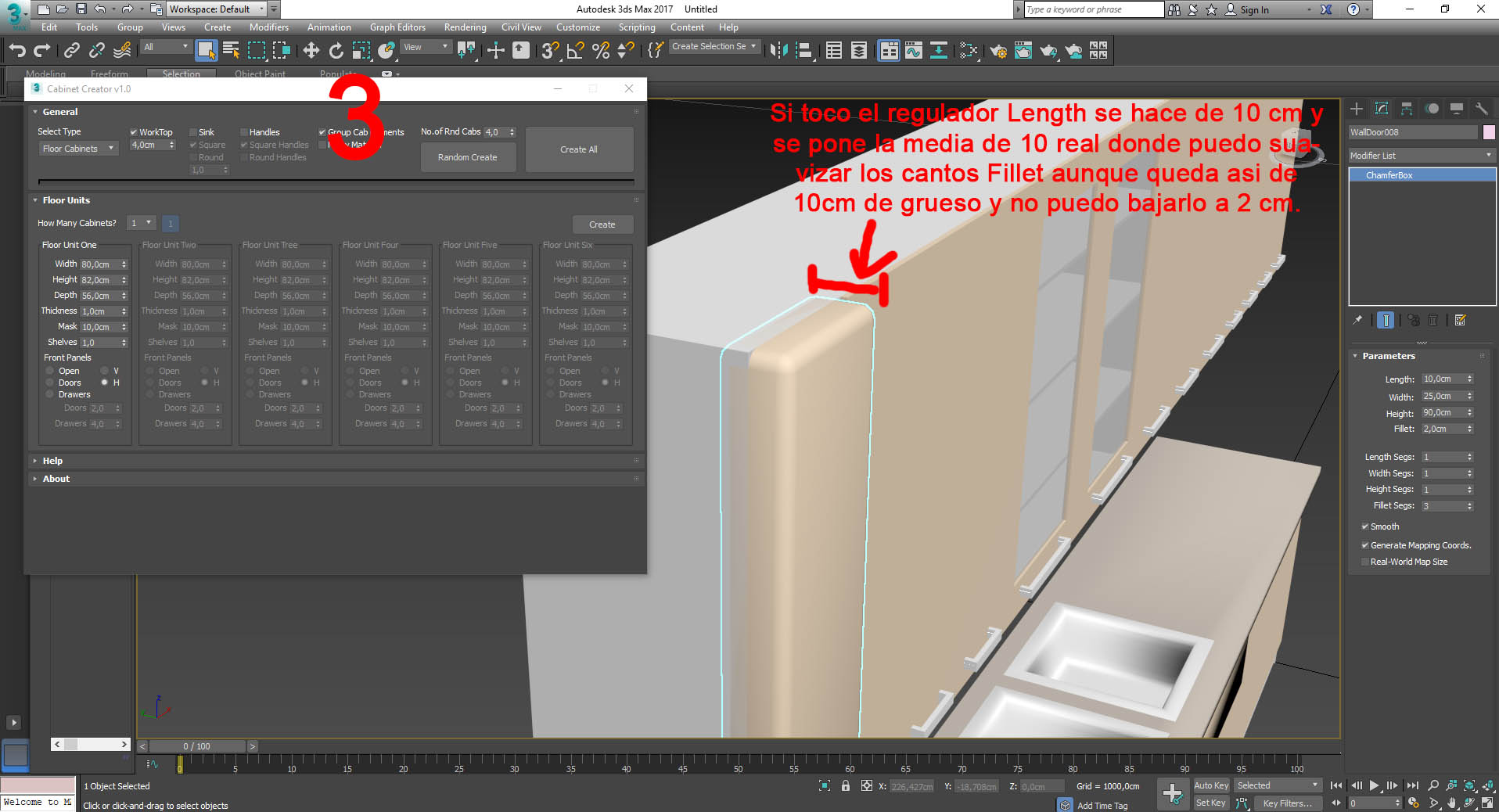Screen dimensions: 1499x812
Task: Open the Rendering menu
Action: 465,27
